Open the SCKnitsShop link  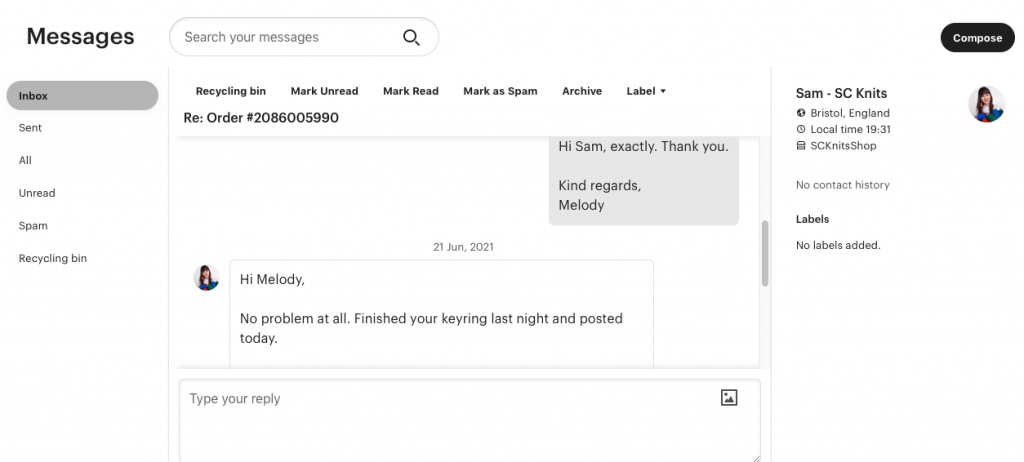point(843,145)
